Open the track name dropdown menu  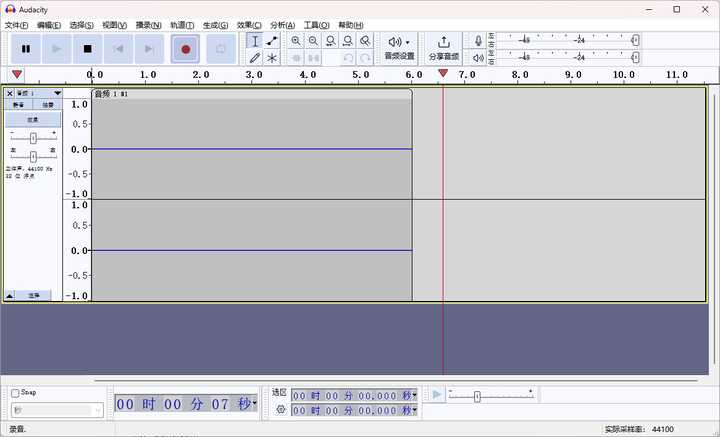click(x=38, y=93)
